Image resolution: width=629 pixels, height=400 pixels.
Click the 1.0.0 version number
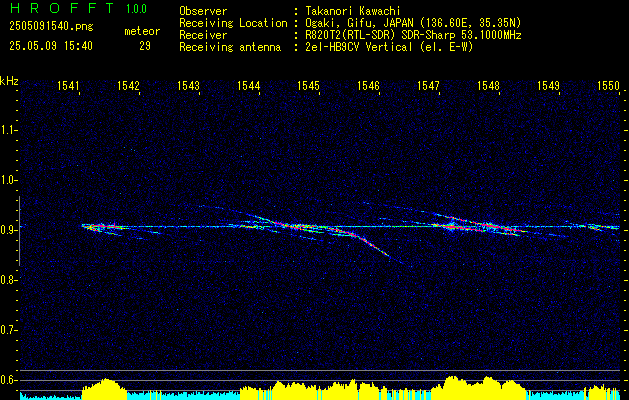(x=136, y=9)
